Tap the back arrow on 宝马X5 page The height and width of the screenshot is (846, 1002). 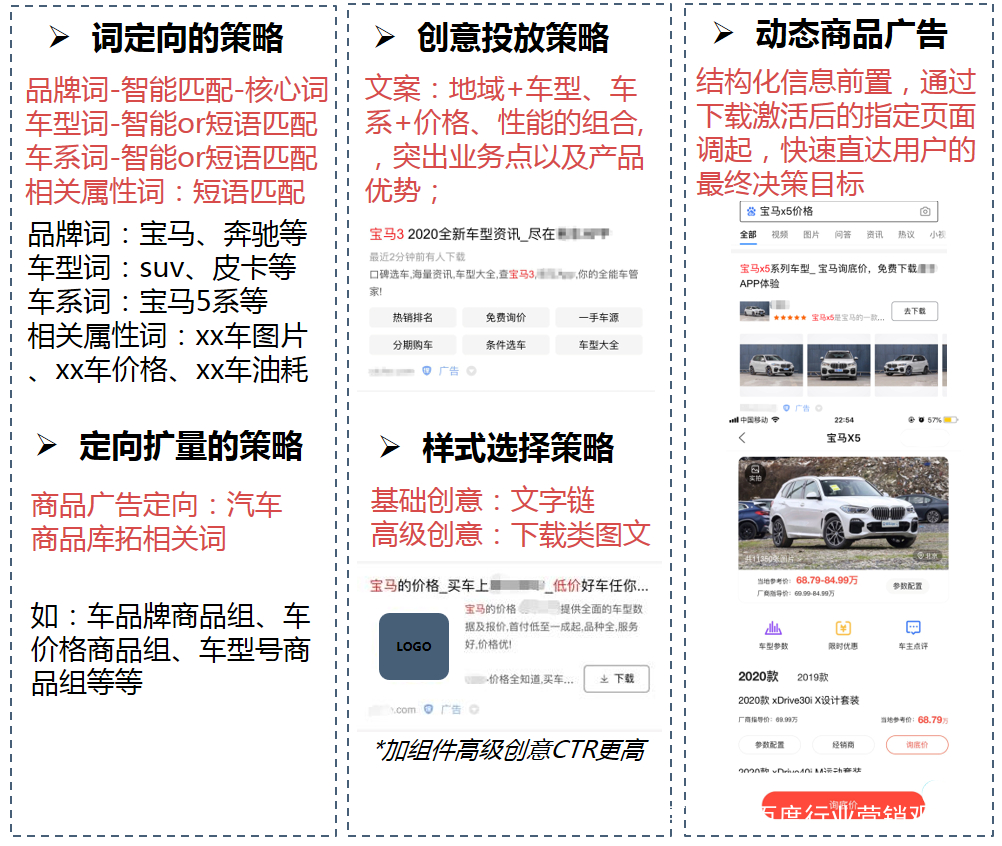coord(743,438)
